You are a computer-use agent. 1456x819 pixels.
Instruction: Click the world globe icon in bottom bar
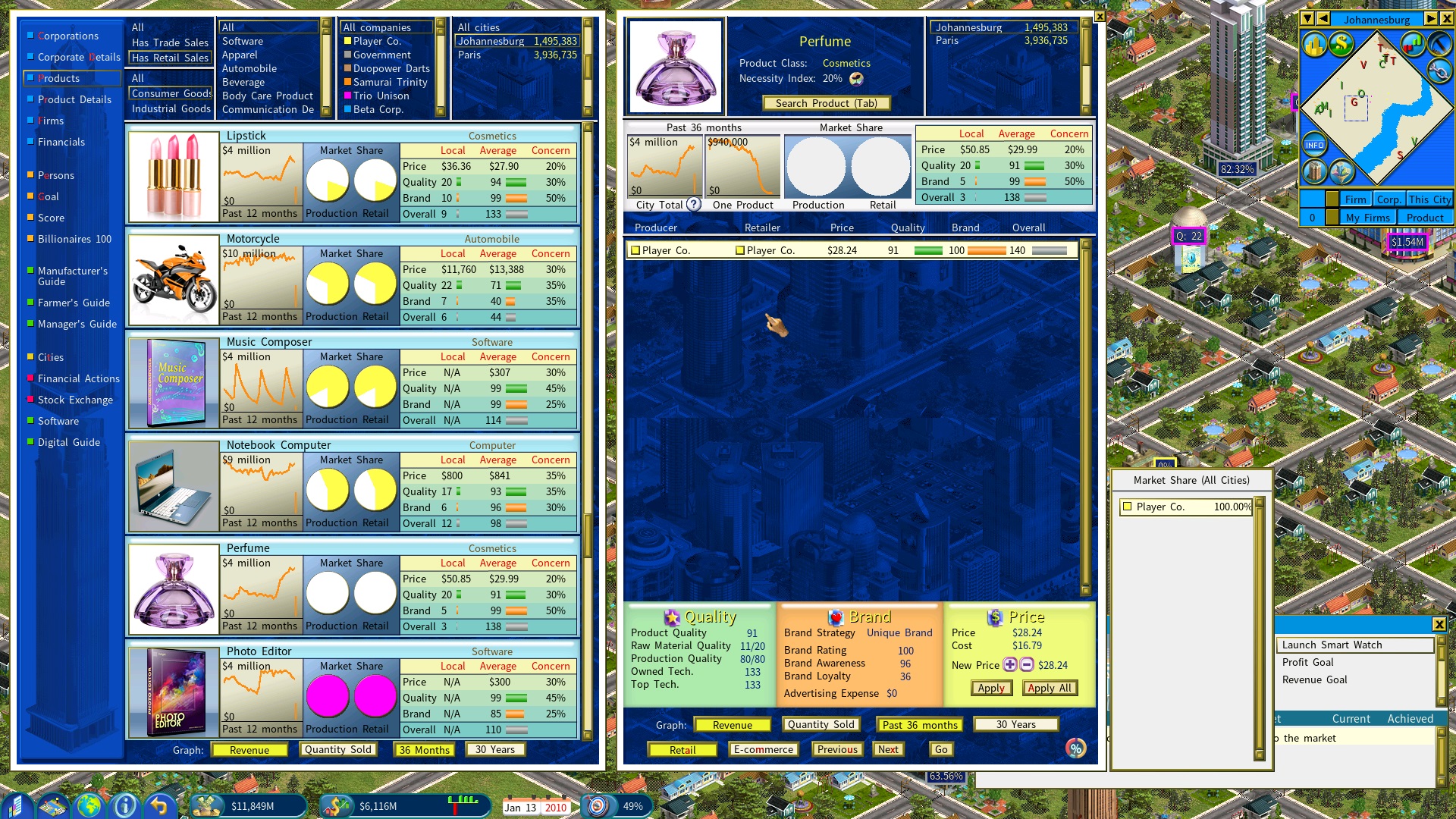coord(89,805)
